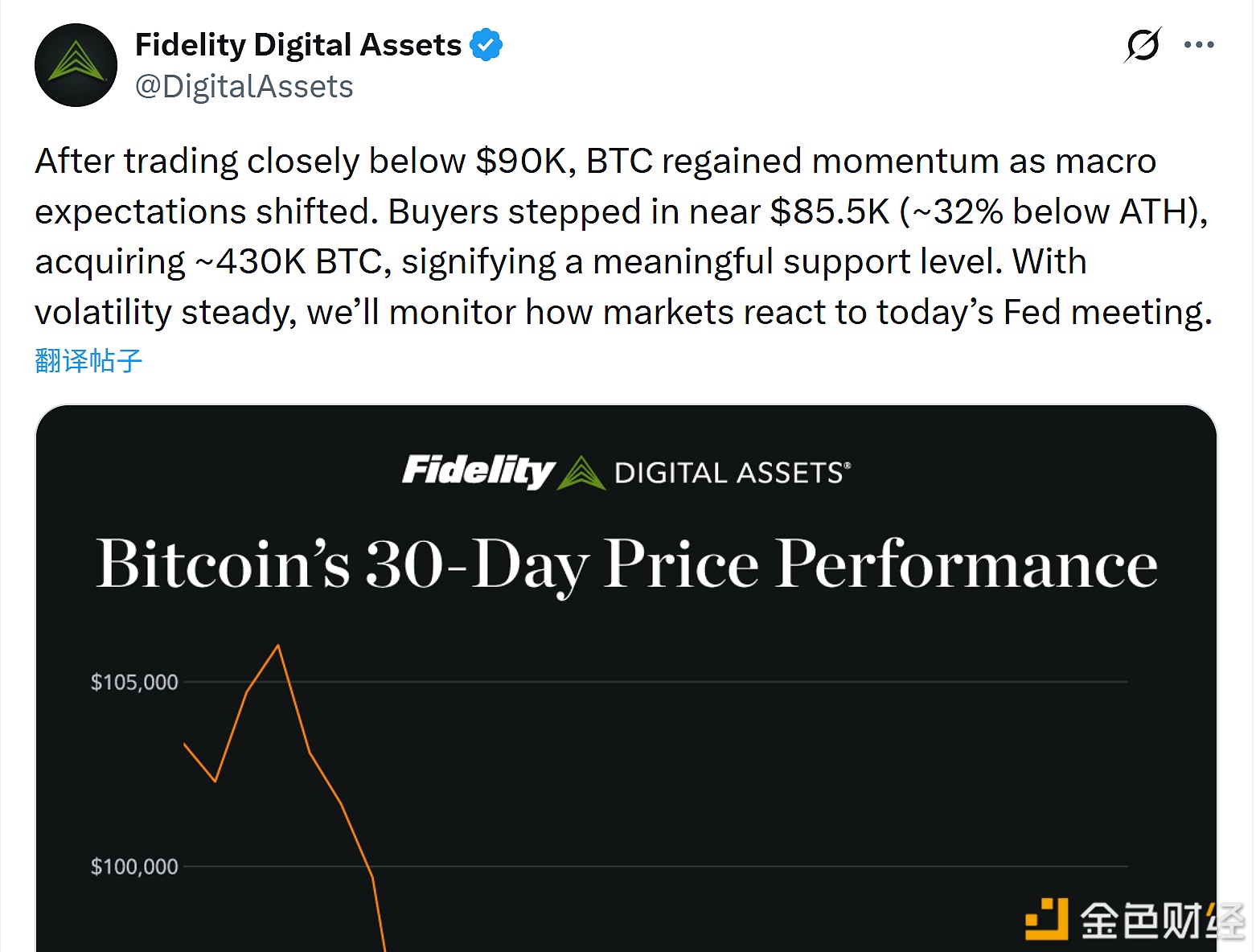The image size is (1256, 952).
Task: Click the 翻译帖子 translate post link
Action: click(x=88, y=360)
